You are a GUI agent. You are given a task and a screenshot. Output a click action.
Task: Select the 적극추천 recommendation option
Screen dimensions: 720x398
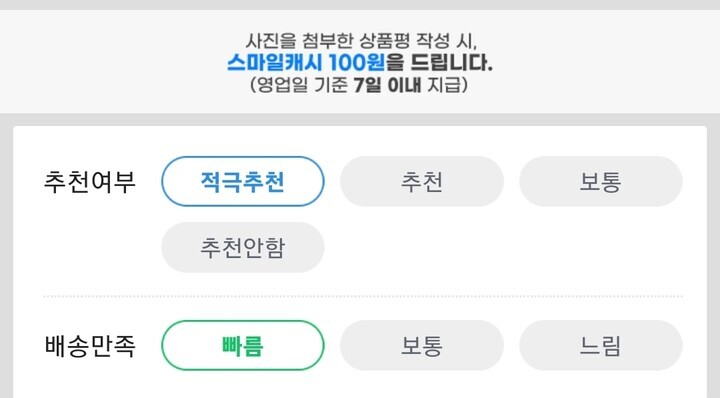click(242, 181)
